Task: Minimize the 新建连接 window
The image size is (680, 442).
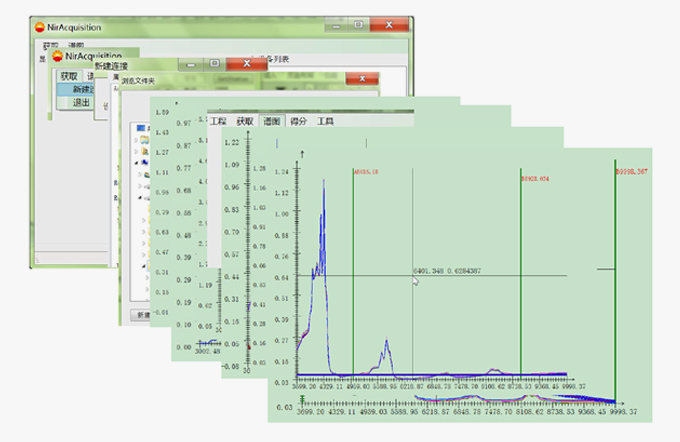Action: 191,64
